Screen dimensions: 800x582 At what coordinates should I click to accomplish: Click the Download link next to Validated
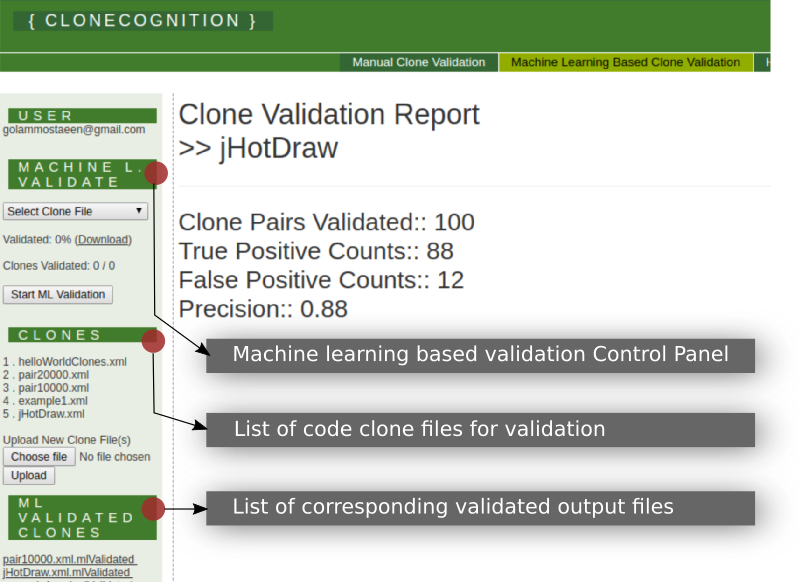(104, 240)
